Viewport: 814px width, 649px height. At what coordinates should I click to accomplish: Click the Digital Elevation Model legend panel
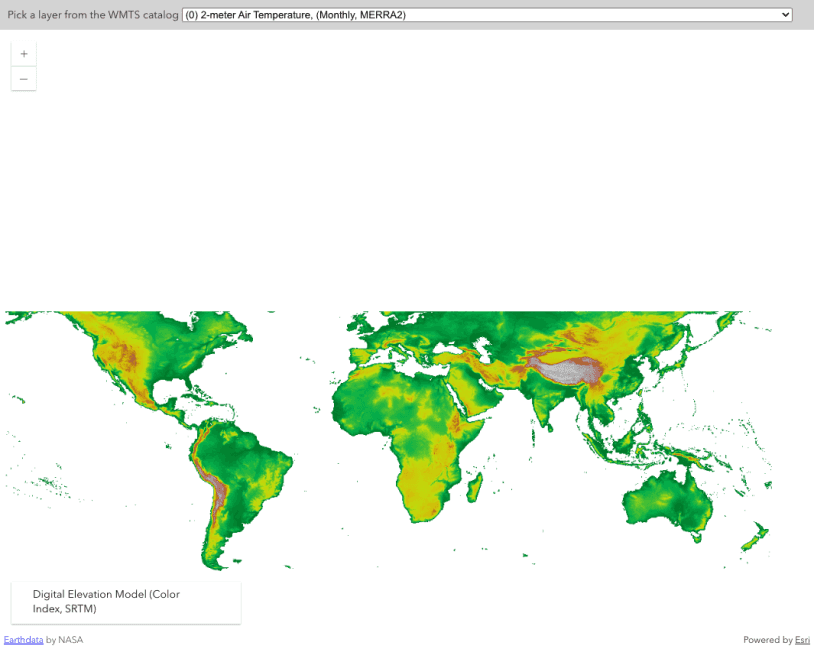point(126,602)
